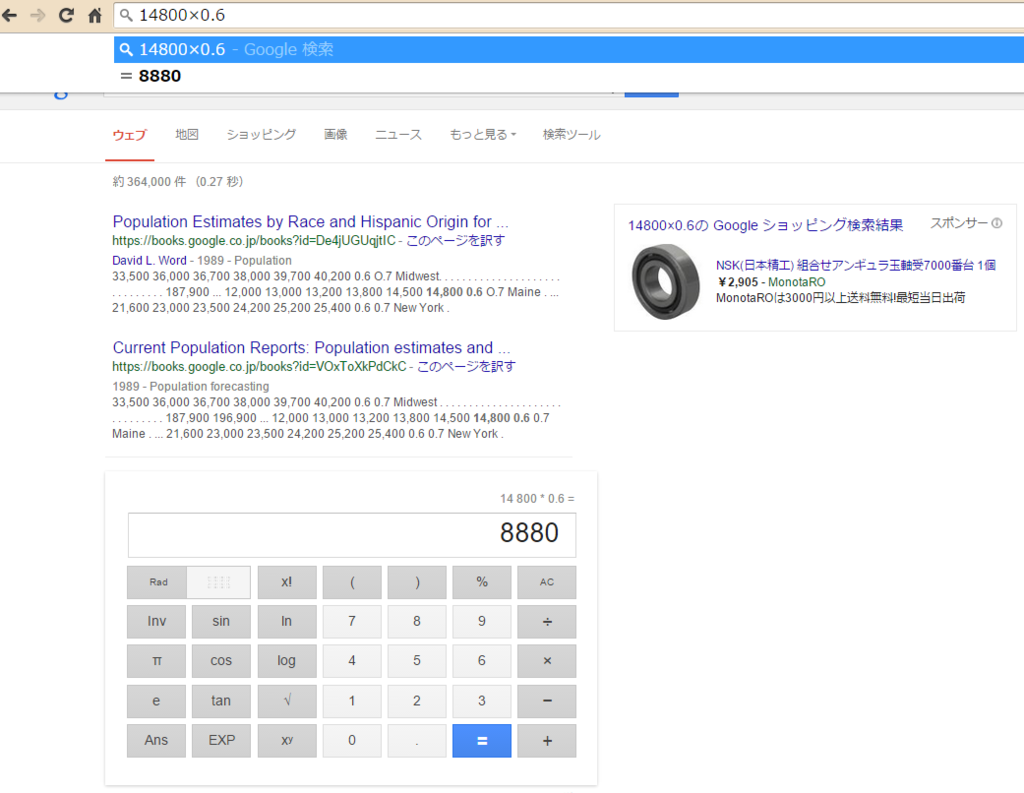1024x793 pixels.
Task: Click the sin key
Action: [221, 621]
